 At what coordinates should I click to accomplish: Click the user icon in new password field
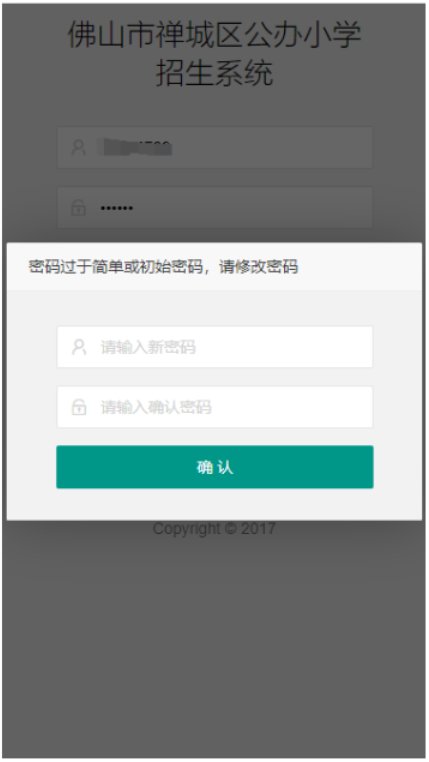point(79,347)
